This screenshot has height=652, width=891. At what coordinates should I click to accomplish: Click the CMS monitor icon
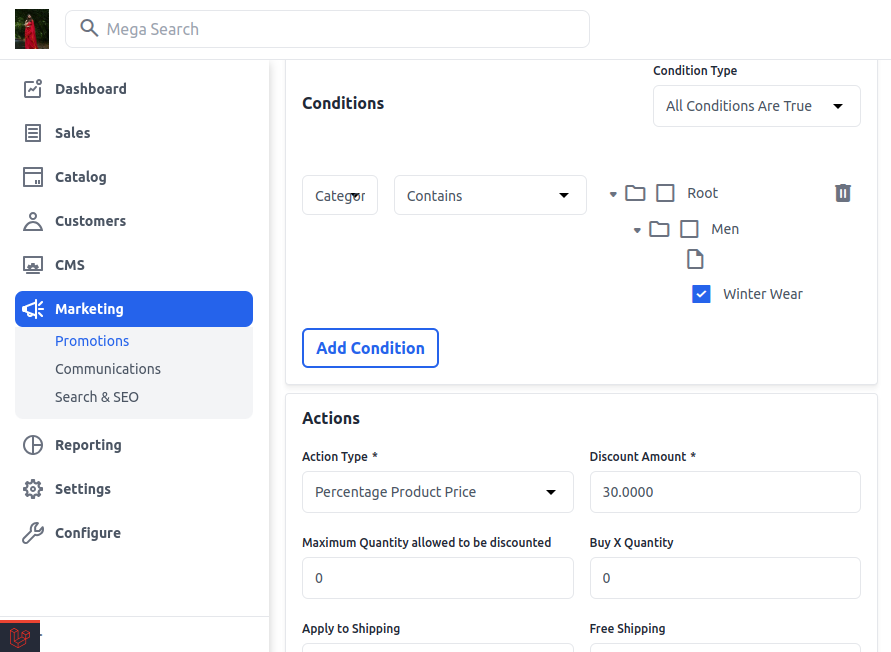point(33,265)
